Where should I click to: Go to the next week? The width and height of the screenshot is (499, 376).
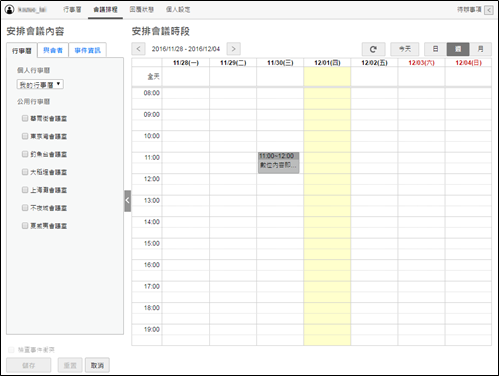233,49
